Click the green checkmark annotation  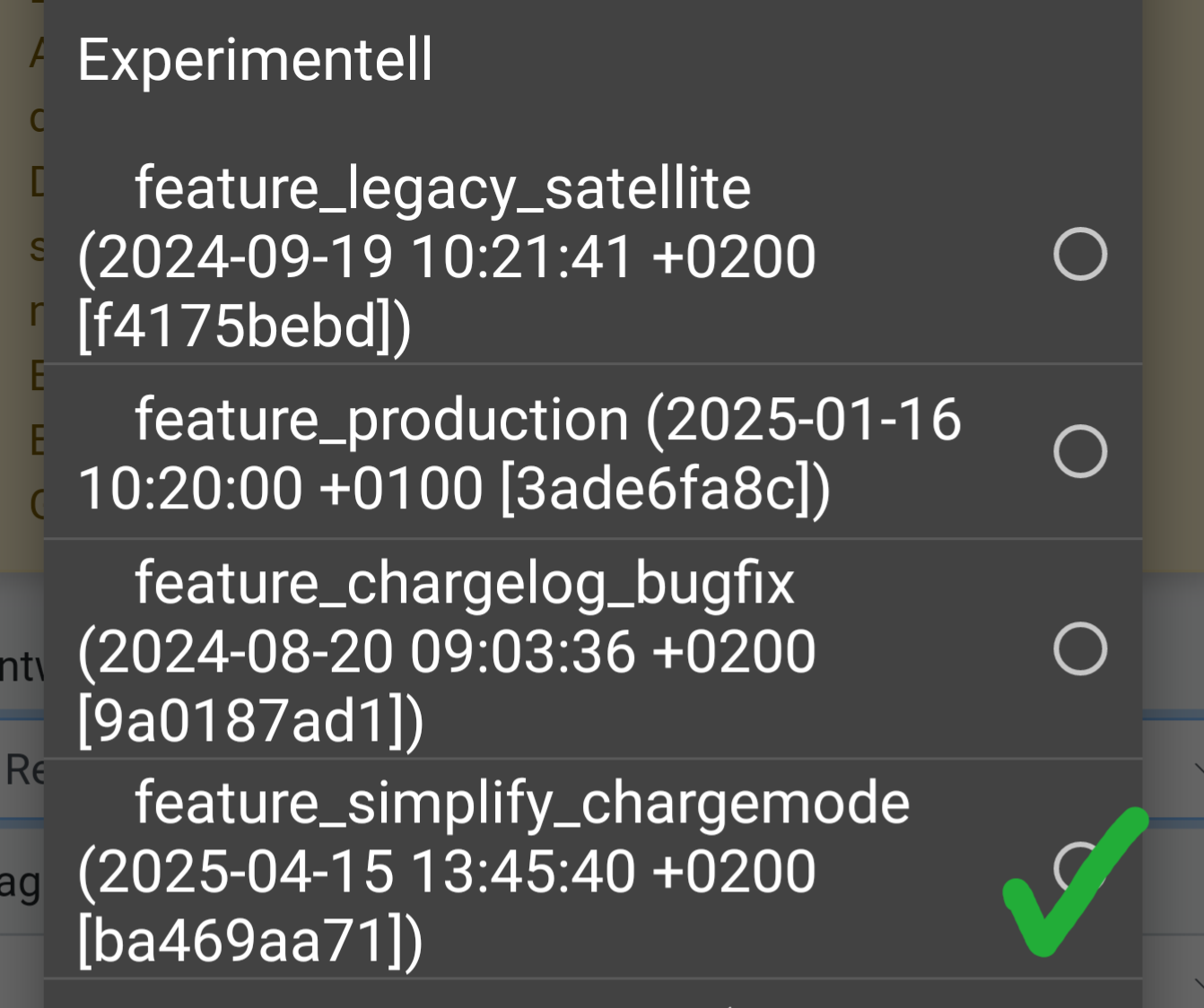click(x=1075, y=882)
